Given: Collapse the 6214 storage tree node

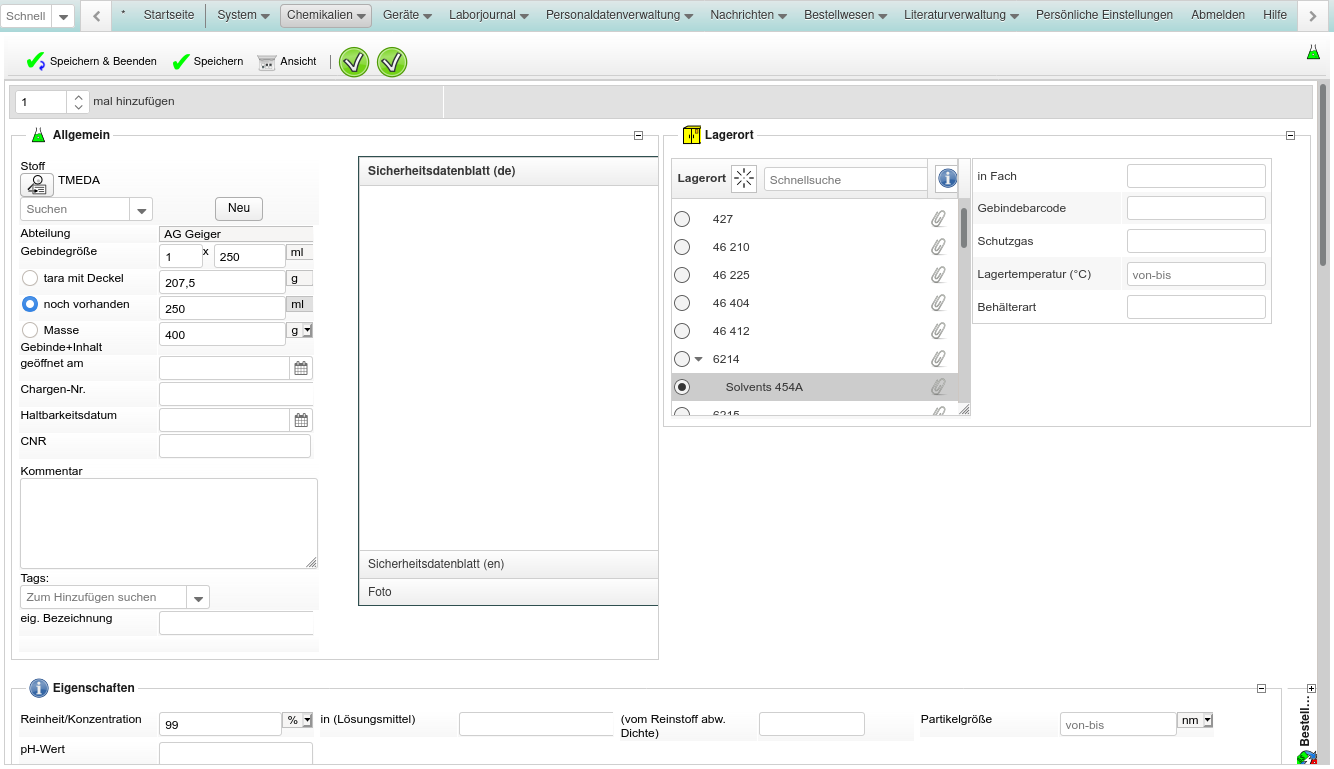Looking at the screenshot, I should click(x=699, y=359).
